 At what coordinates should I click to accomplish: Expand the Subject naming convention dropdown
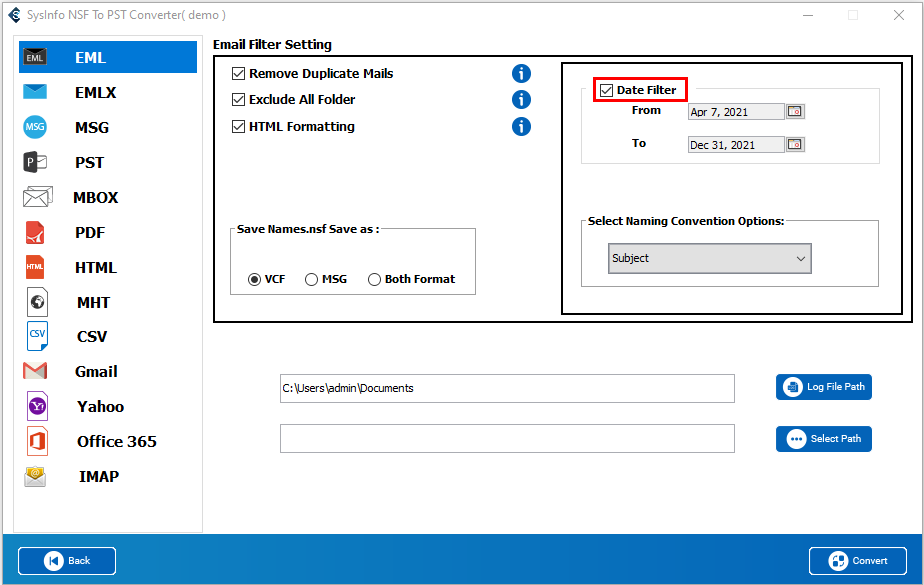pyautogui.click(x=709, y=258)
